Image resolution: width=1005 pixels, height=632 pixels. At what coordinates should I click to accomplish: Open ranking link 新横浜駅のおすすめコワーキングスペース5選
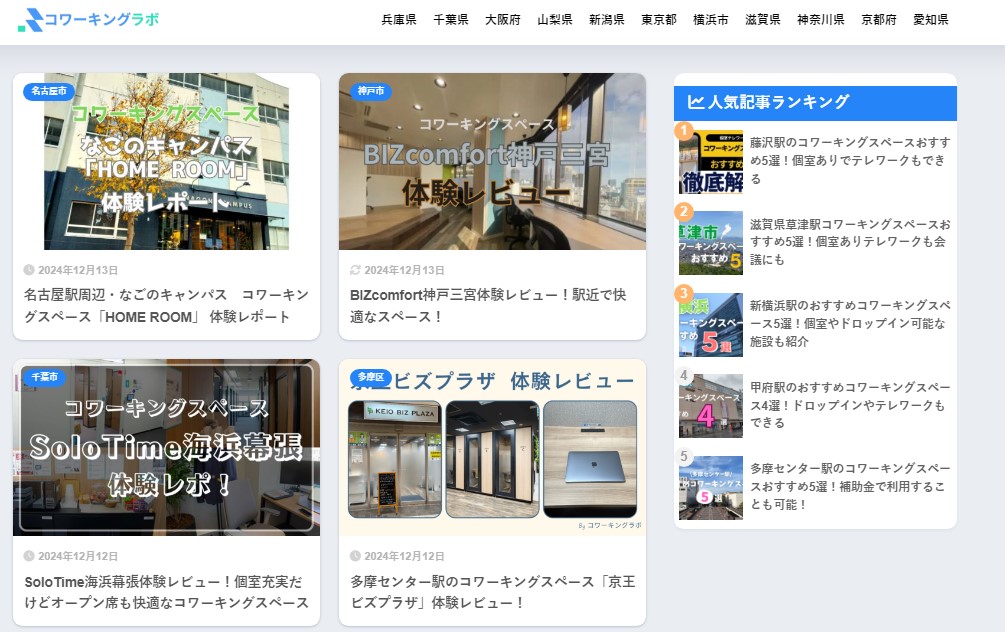pyautogui.click(x=850, y=323)
